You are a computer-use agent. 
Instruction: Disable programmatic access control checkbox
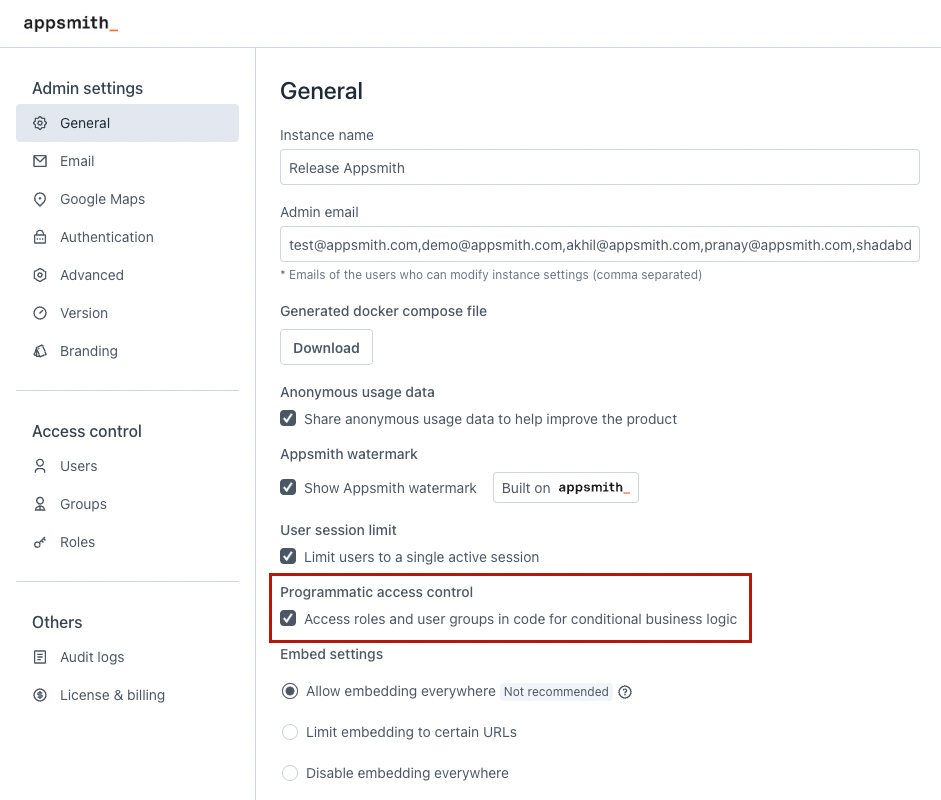point(288,618)
